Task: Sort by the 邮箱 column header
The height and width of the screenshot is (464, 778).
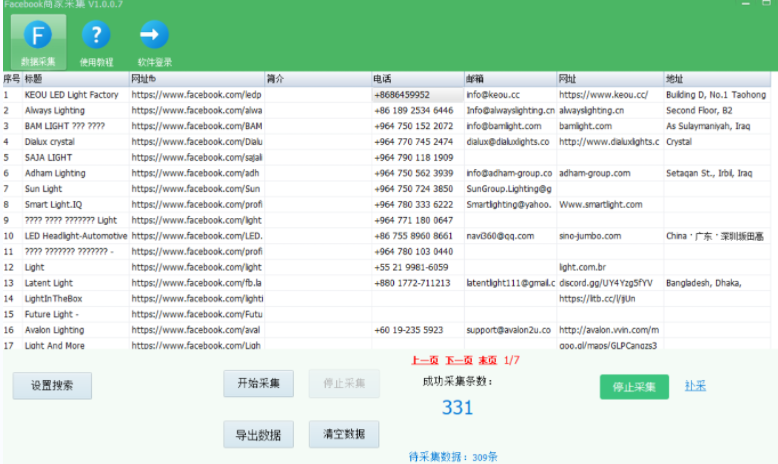Action: (x=510, y=79)
